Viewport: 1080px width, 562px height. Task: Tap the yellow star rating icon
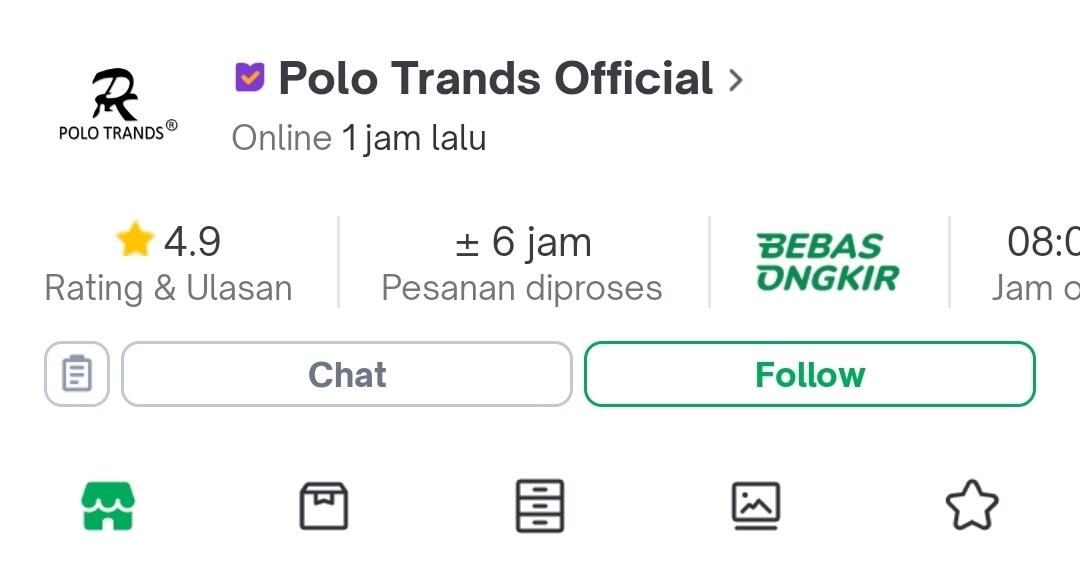click(134, 241)
